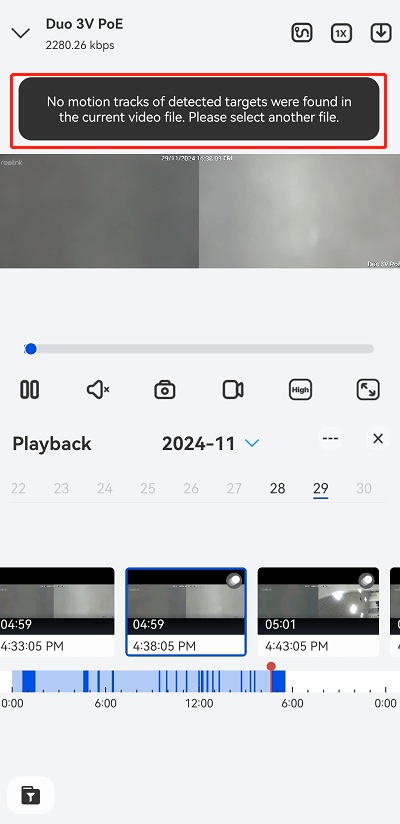Tap the download icon at top right
The height and width of the screenshot is (824, 400).
[381, 33]
